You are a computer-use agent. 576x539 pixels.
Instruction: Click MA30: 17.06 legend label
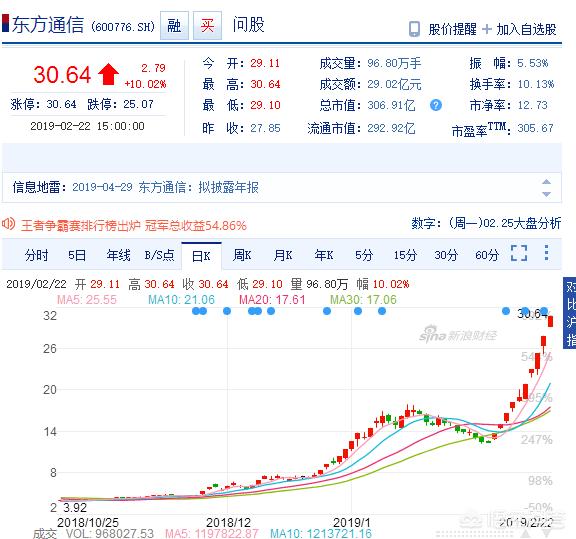363,300
